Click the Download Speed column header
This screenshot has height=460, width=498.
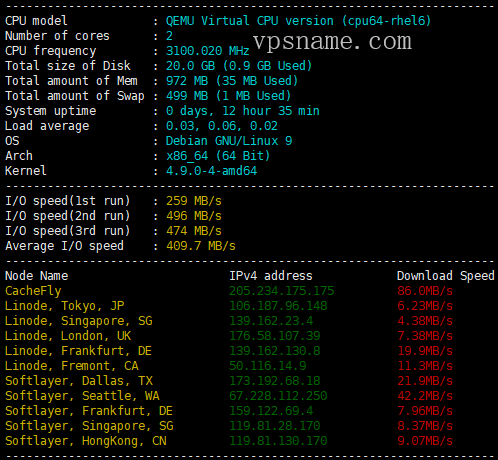click(x=446, y=276)
